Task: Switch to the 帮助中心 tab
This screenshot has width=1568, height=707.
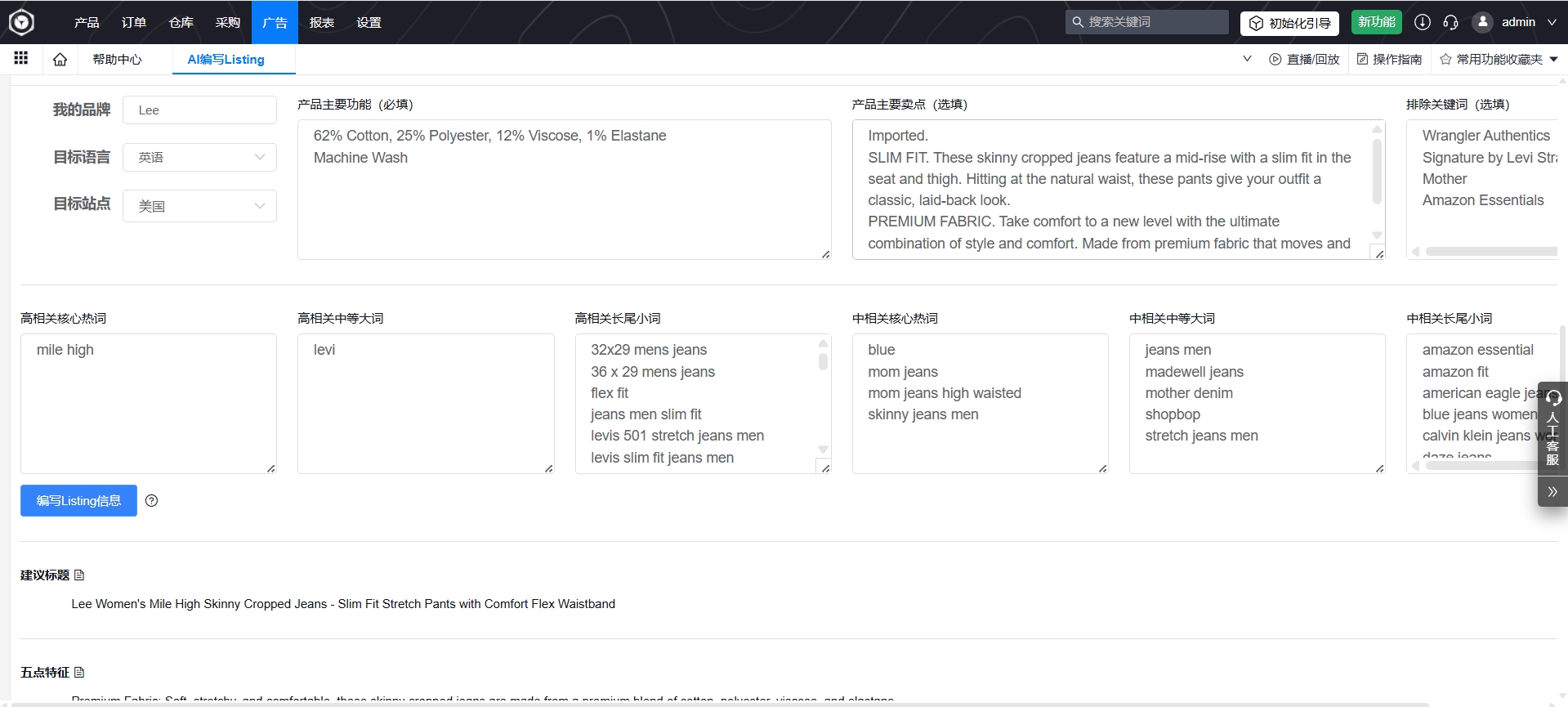Action: click(117, 59)
